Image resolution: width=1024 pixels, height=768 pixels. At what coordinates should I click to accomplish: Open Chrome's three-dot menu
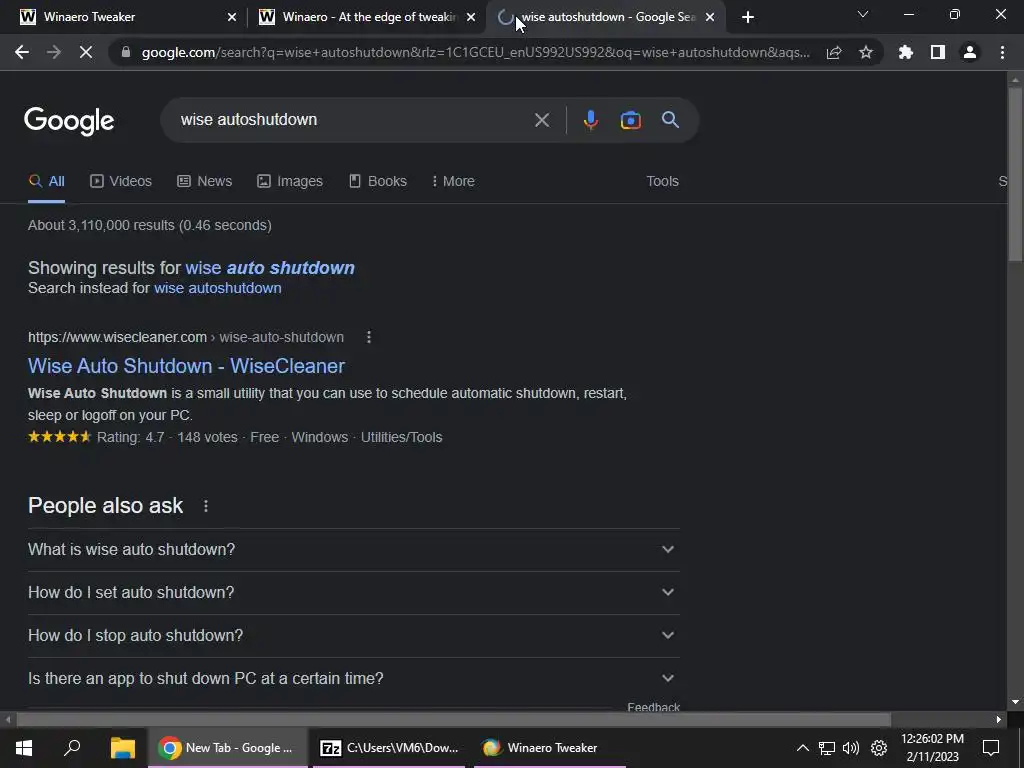pos(1002,52)
